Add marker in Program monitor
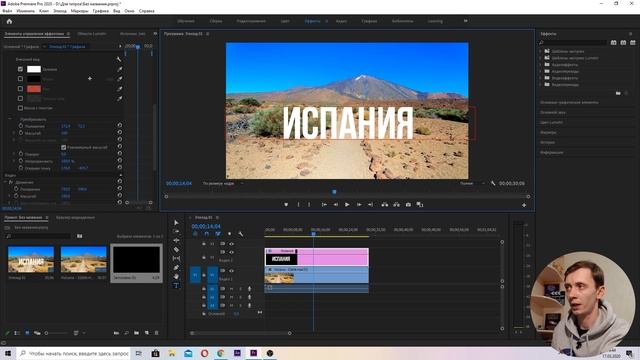The image size is (640, 360). point(286,204)
